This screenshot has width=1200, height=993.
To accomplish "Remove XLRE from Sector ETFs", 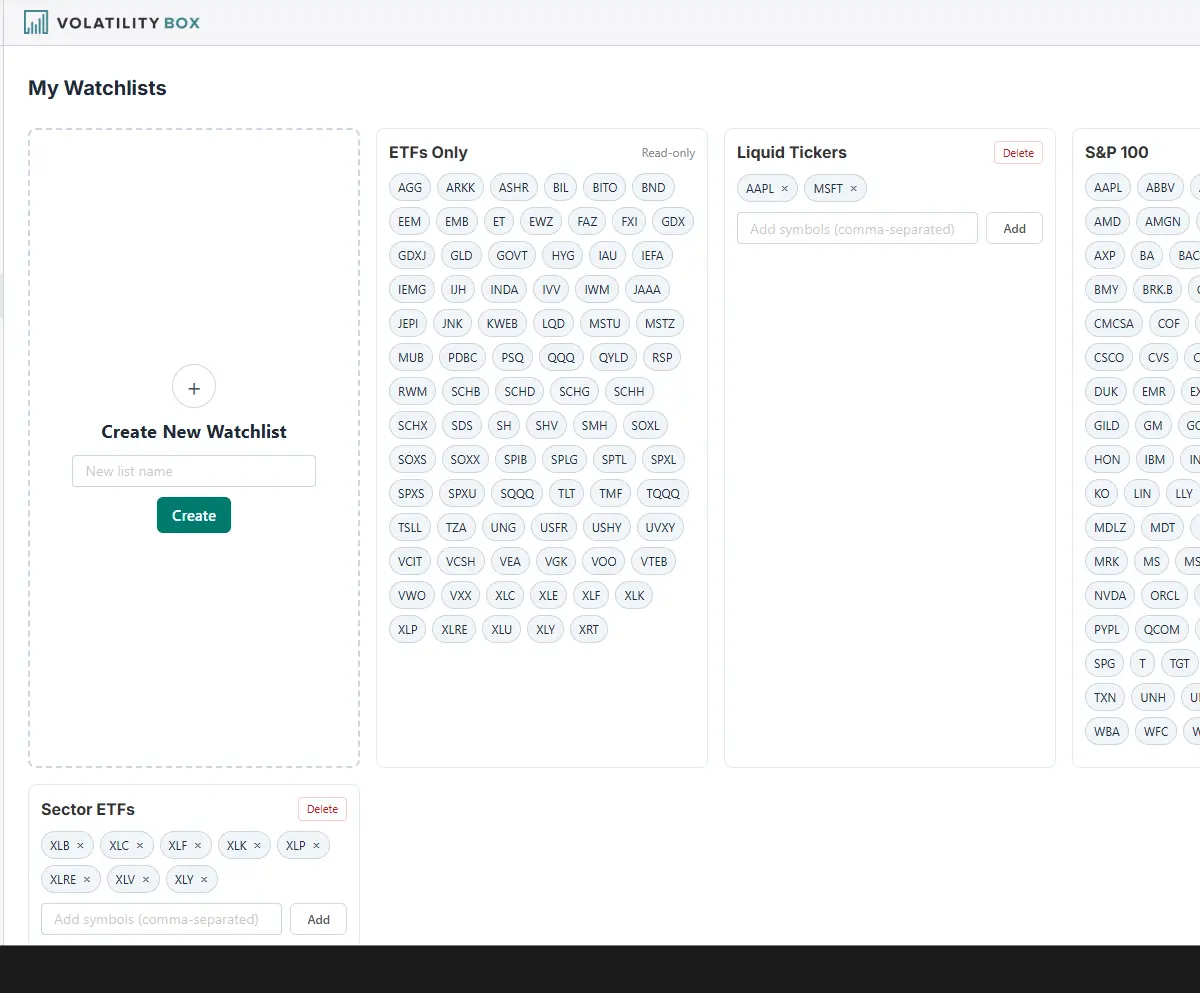I will [86, 880].
